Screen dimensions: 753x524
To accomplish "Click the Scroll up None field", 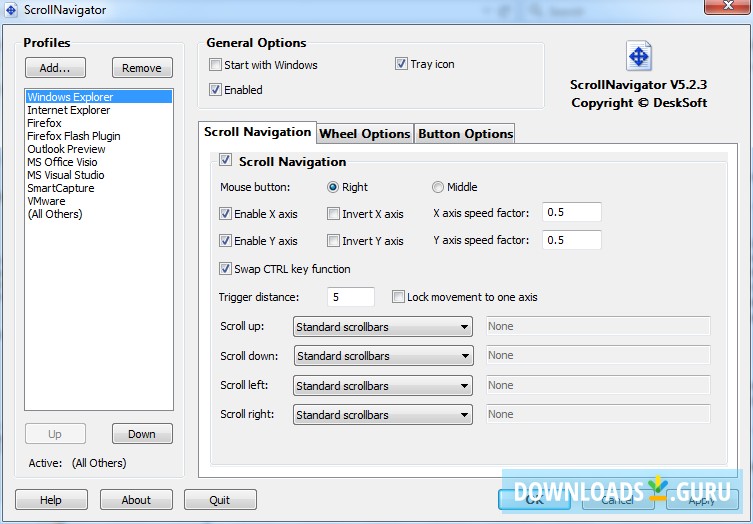I will [x=598, y=326].
